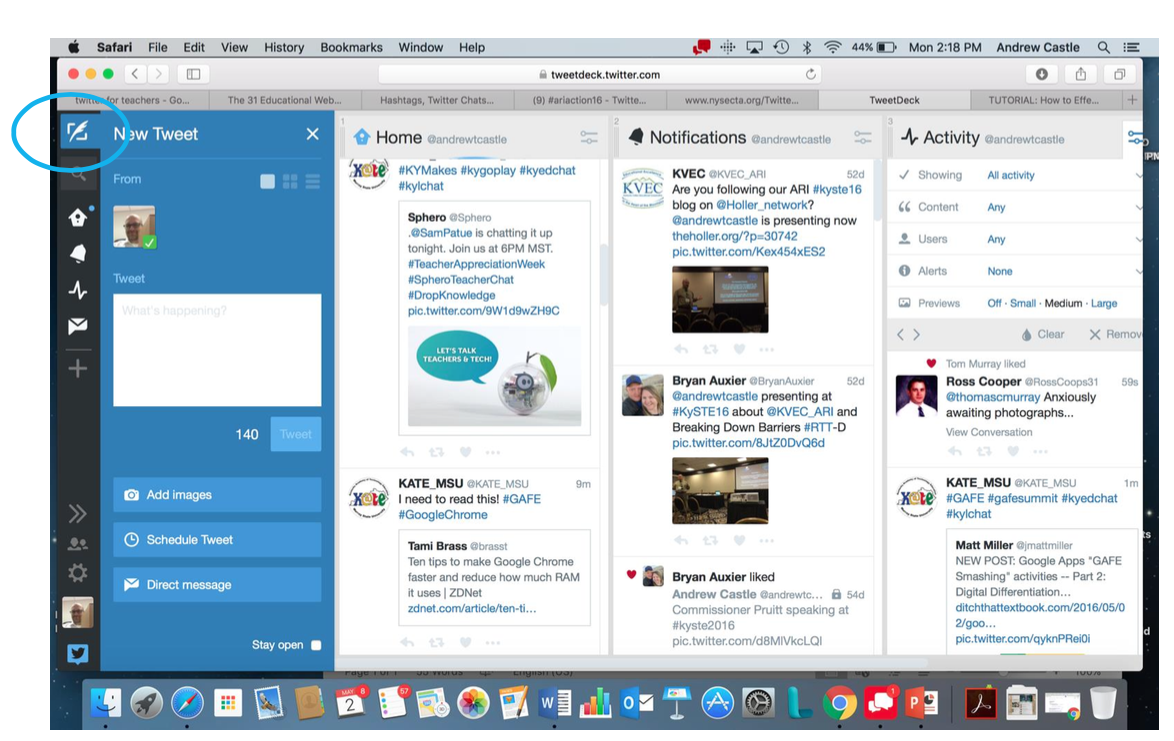This screenshot has height=741, width=1174.
Task: Open the Safari History menu
Action: pos(284,47)
